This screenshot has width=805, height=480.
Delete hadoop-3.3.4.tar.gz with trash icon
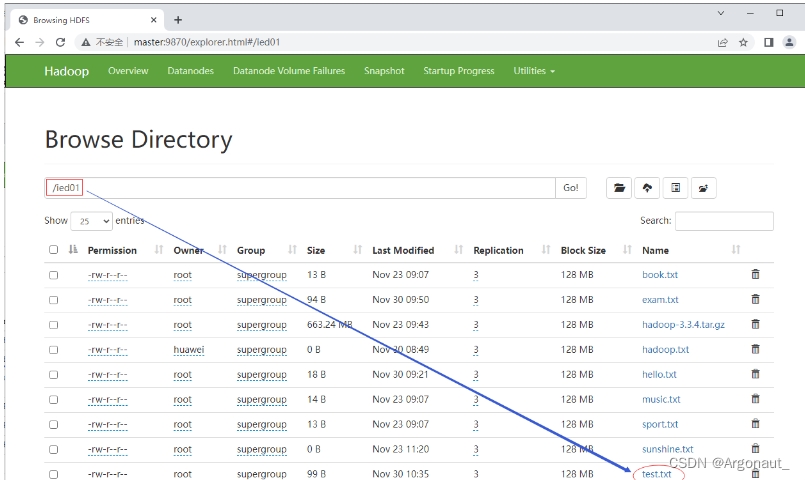(755, 324)
